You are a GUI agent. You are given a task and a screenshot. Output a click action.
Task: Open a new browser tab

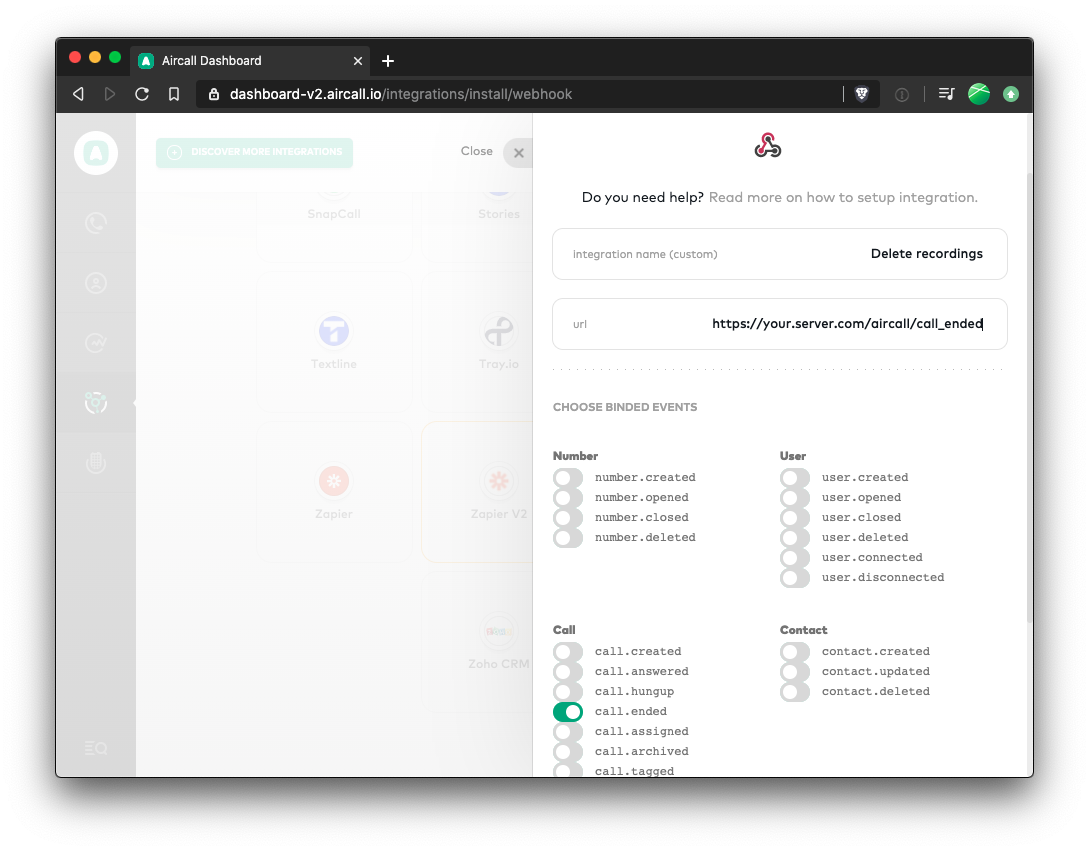(388, 60)
